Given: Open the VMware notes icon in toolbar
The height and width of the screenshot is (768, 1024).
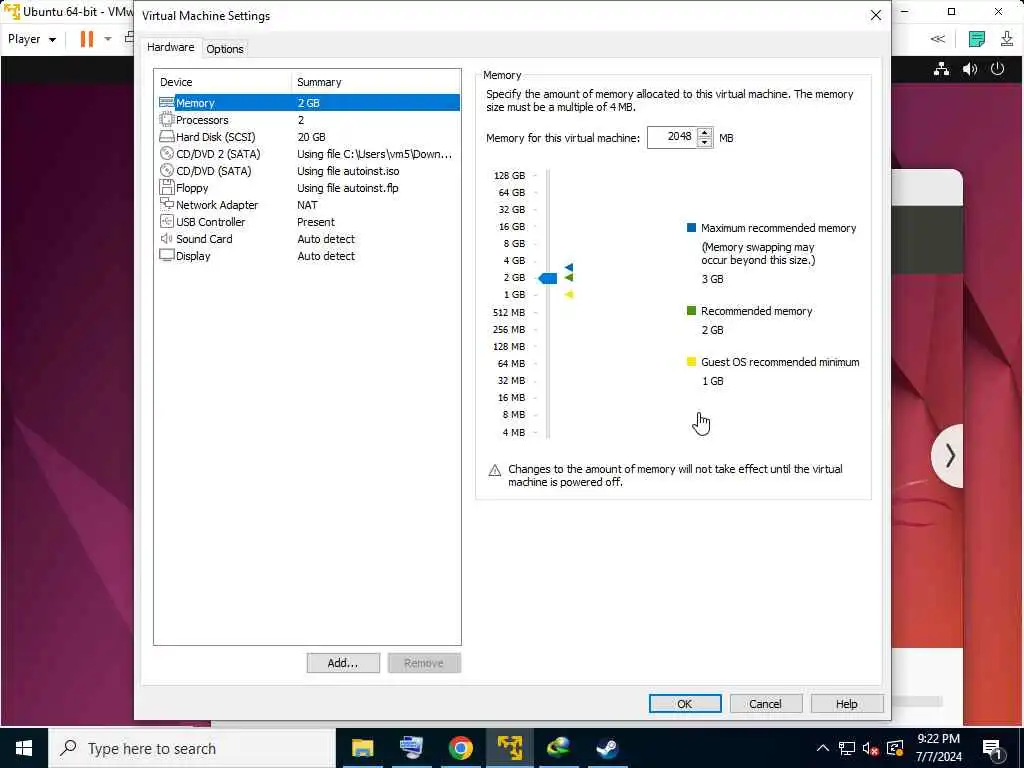Looking at the screenshot, I should [x=976, y=39].
